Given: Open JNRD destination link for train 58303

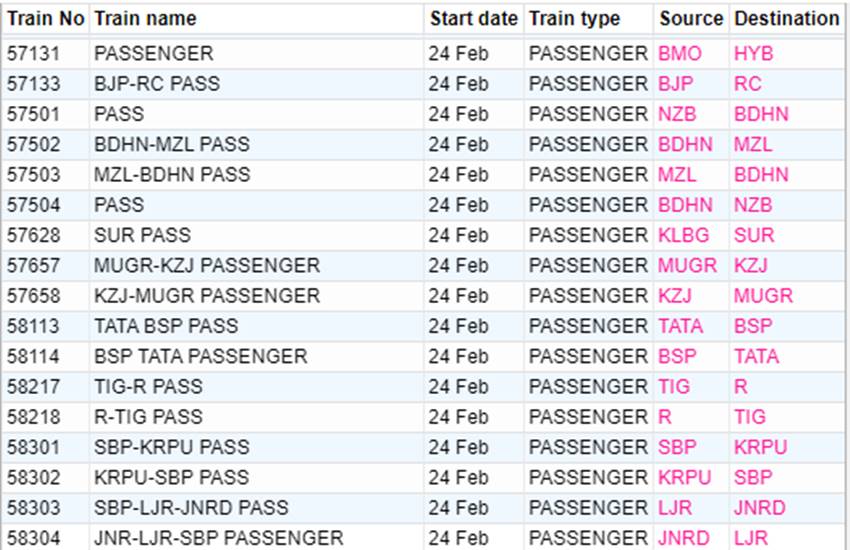Looking at the screenshot, I should pos(759,507).
